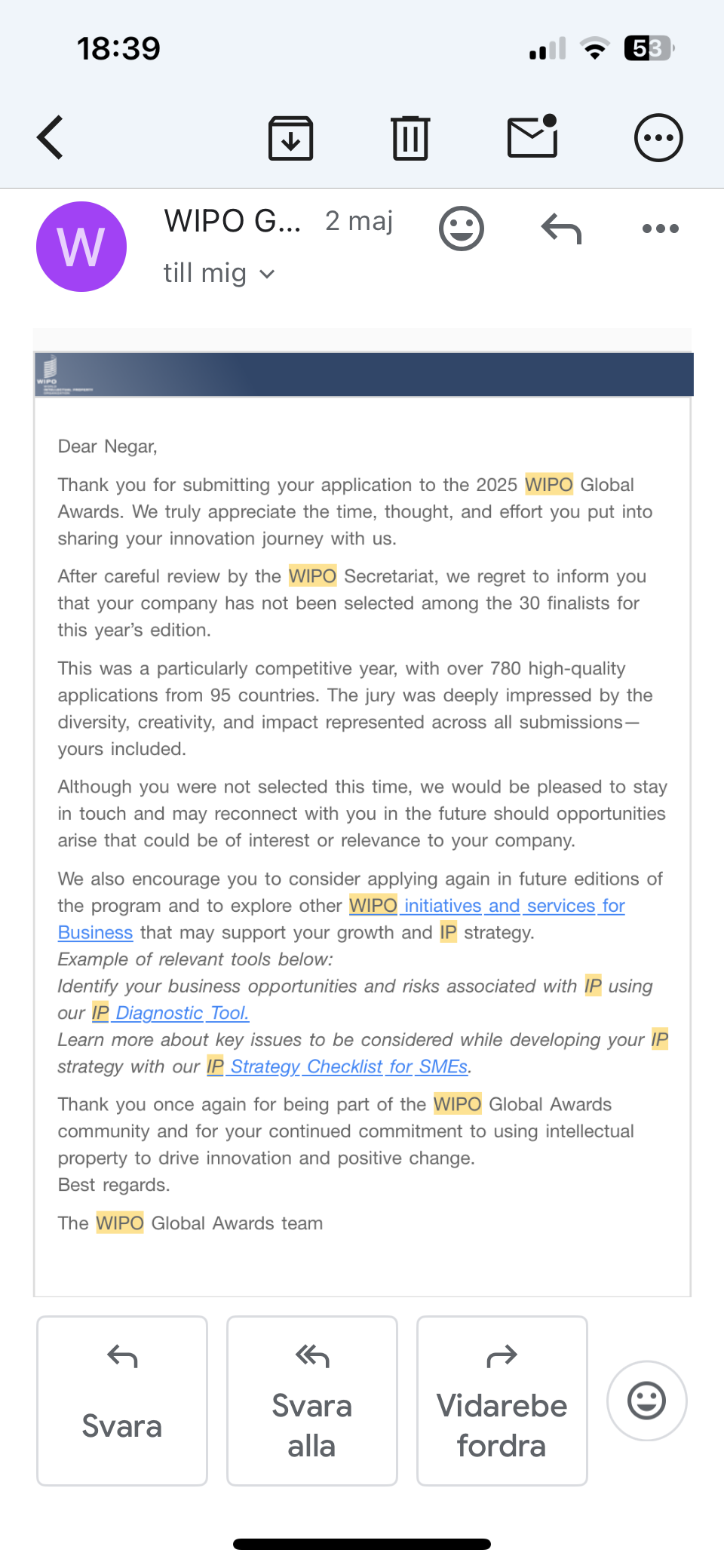The height and width of the screenshot is (1568, 724).
Task: Tap the 'Svara alla' reply-all button
Action: tap(312, 1401)
